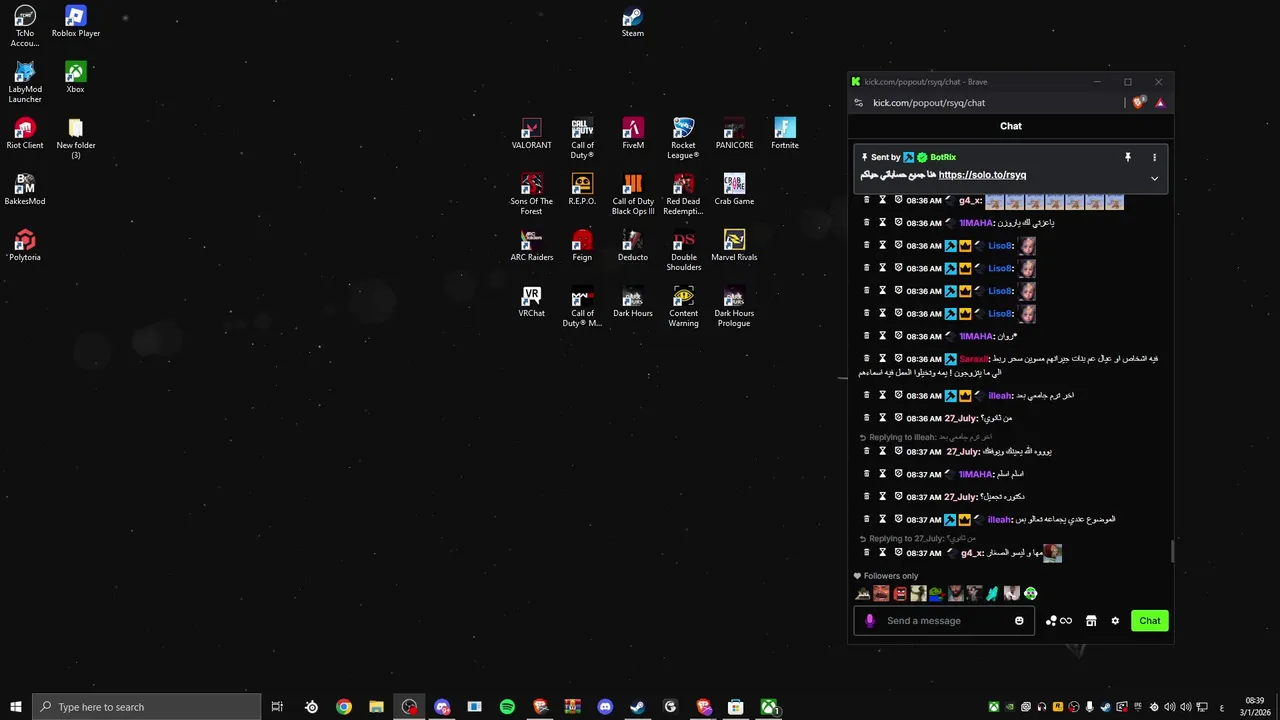Select the Rocket League desktop icon

coord(683,138)
